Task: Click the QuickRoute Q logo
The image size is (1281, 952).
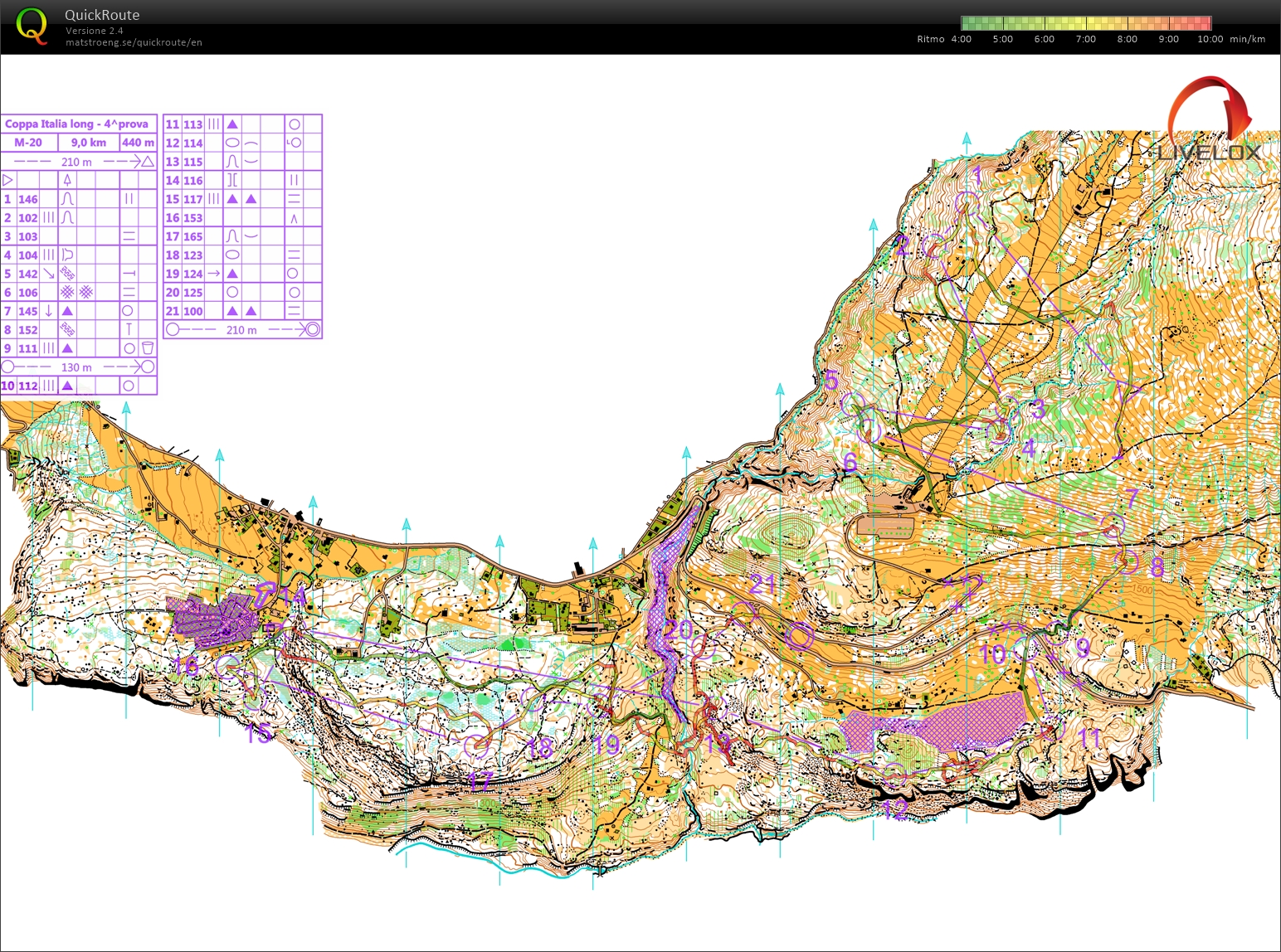Action: click(x=32, y=26)
